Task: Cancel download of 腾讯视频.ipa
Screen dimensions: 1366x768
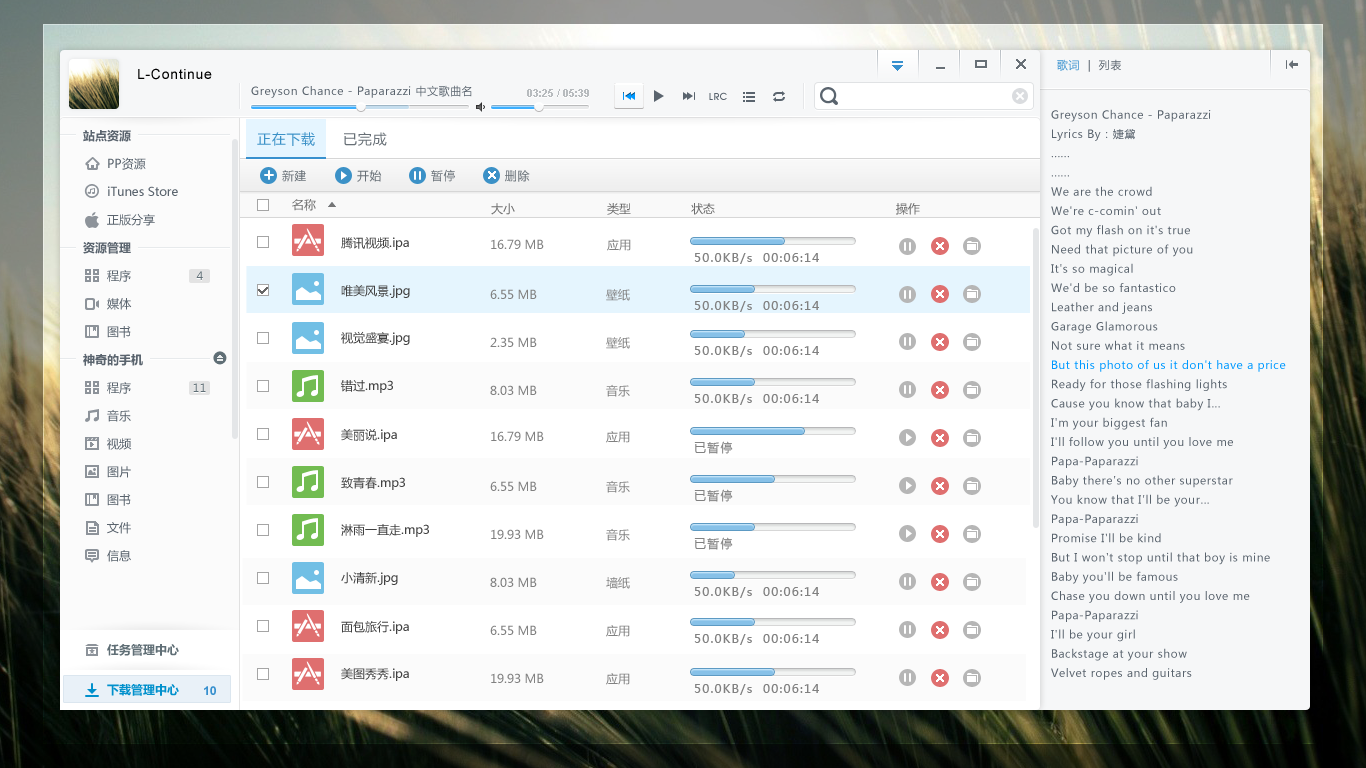Action: click(x=940, y=246)
